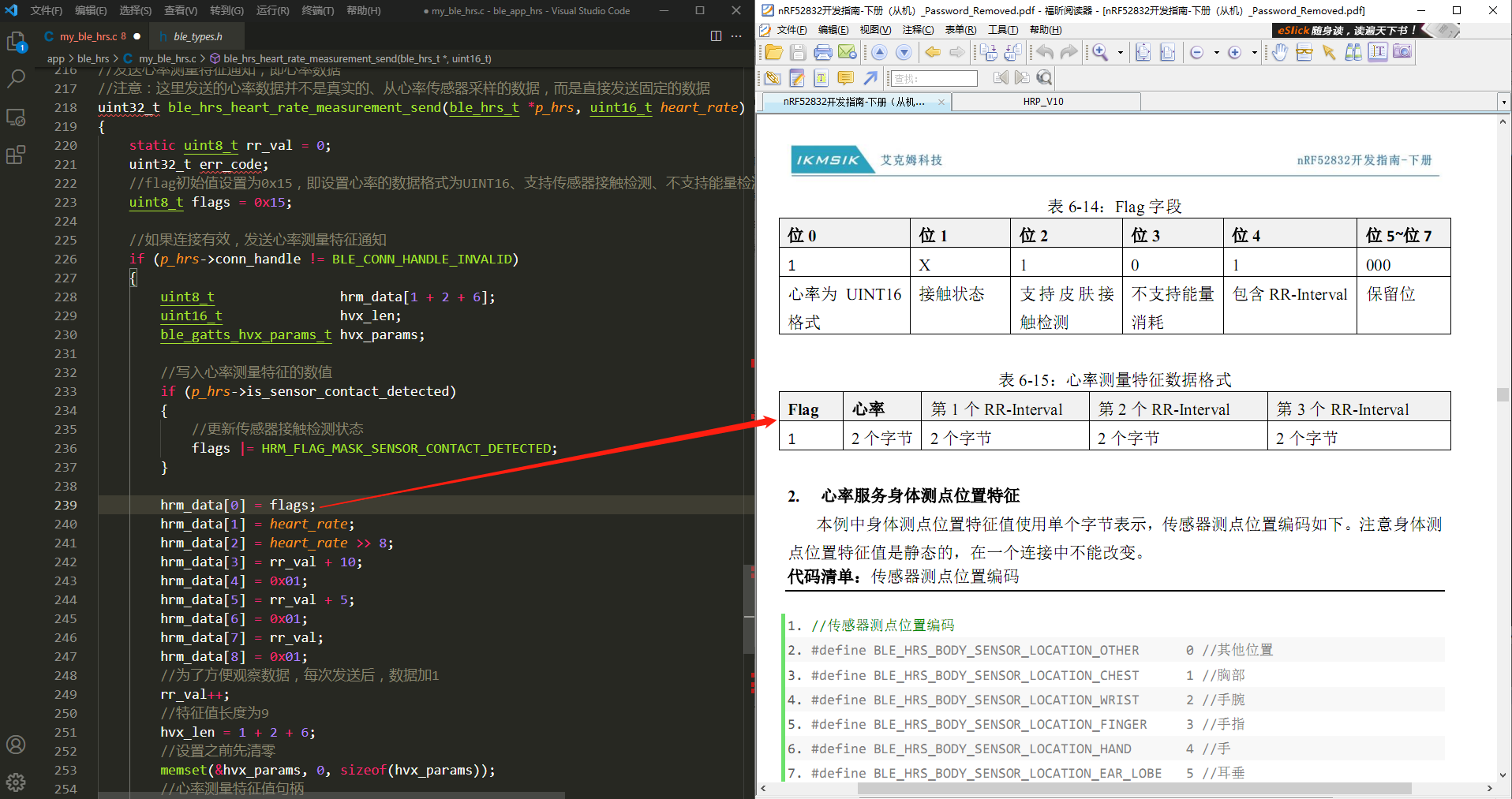This screenshot has width=1512, height=799.
Task: Toggle the typewriter text annotation tool
Action: 821,78
